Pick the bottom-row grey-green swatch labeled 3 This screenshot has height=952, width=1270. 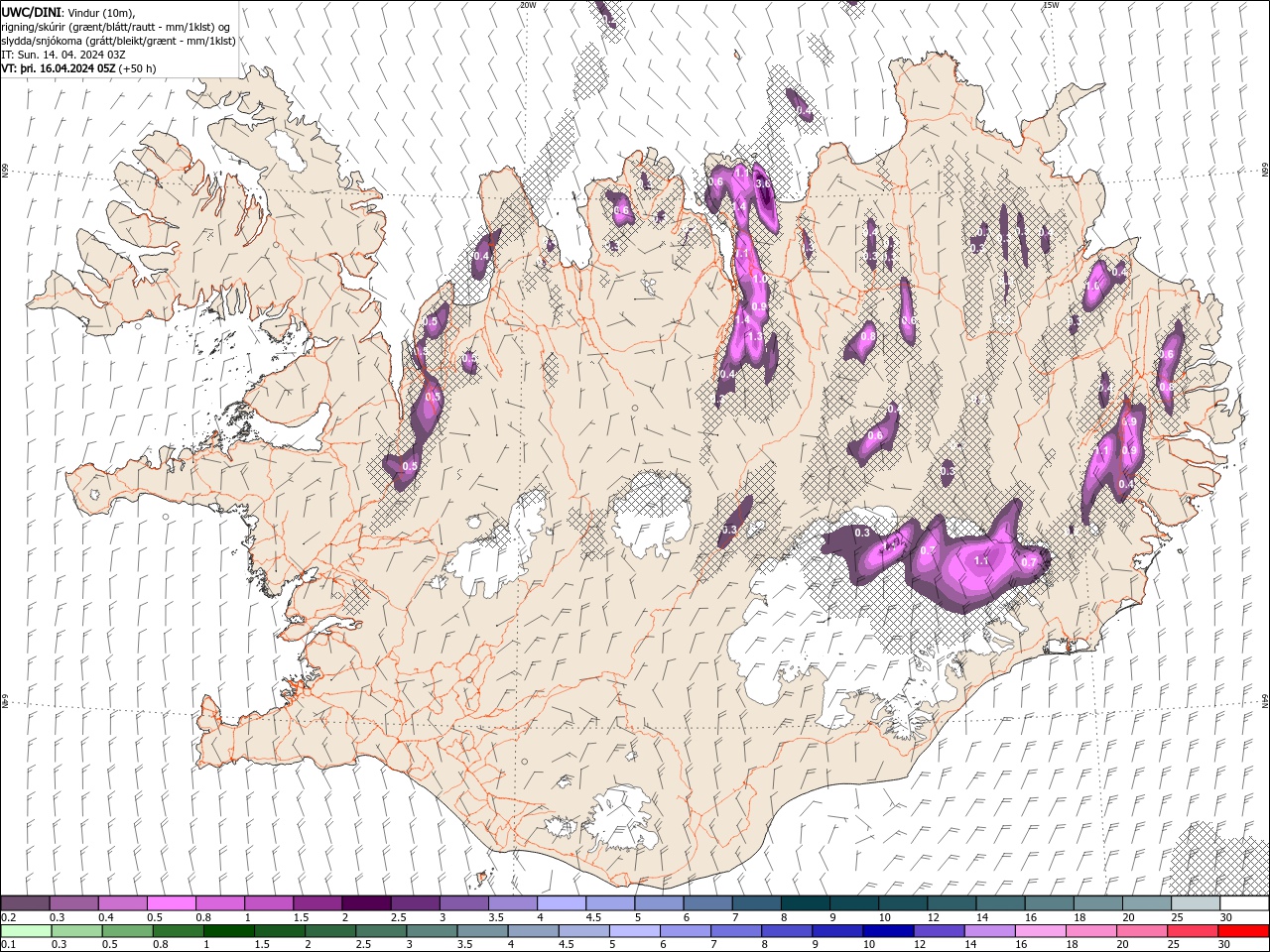coord(432,931)
